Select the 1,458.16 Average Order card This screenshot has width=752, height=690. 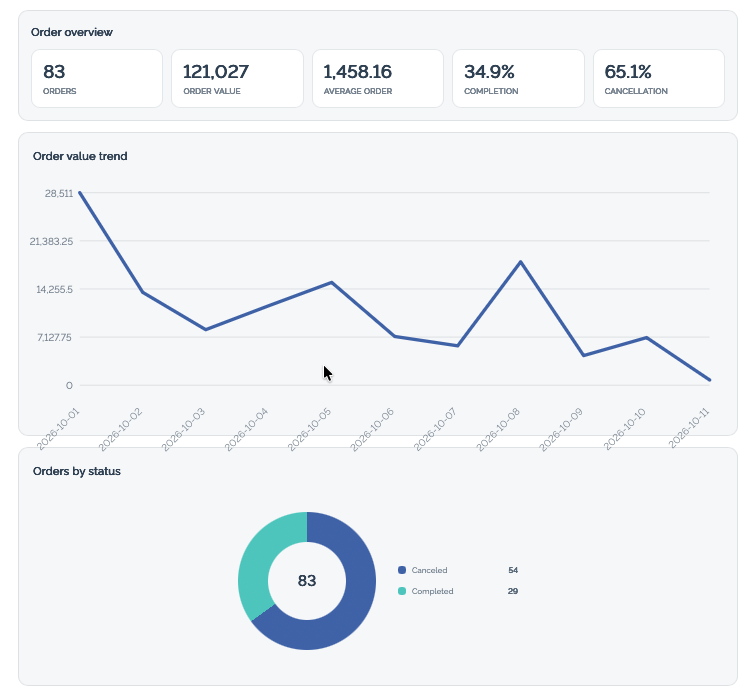click(x=378, y=79)
